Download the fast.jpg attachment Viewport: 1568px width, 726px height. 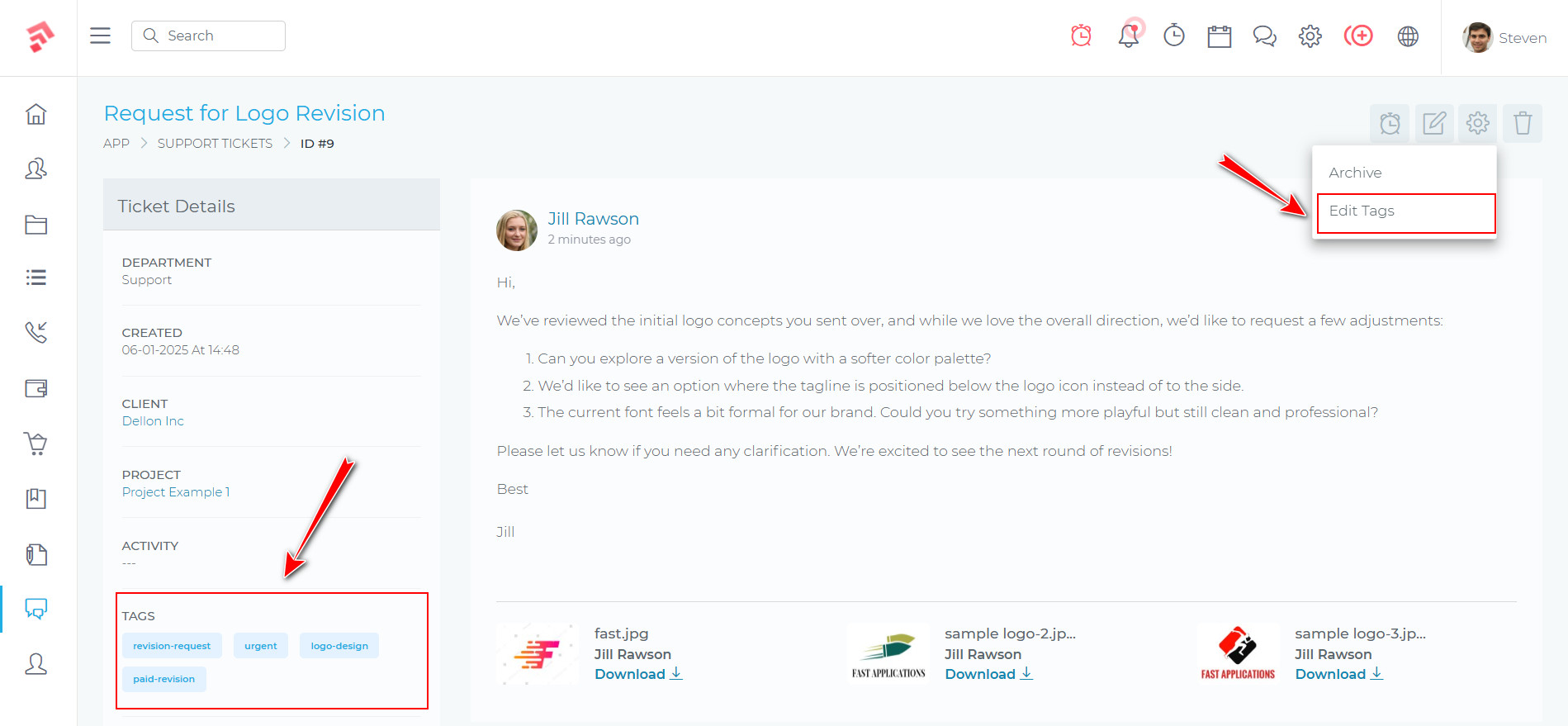637,674
